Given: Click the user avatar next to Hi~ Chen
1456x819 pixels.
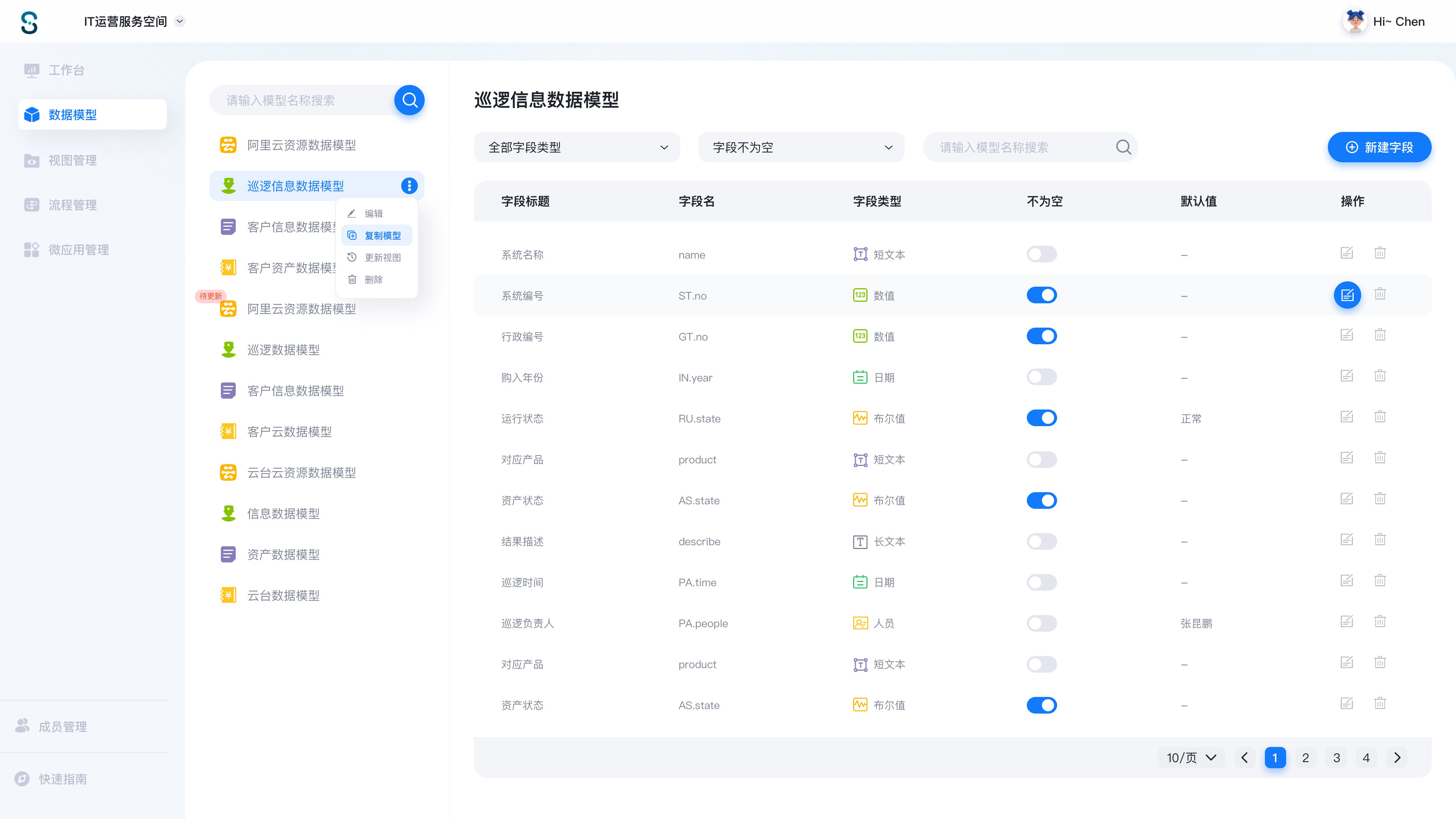Looking at the screenshot, I should click(x=1354, y=22).
